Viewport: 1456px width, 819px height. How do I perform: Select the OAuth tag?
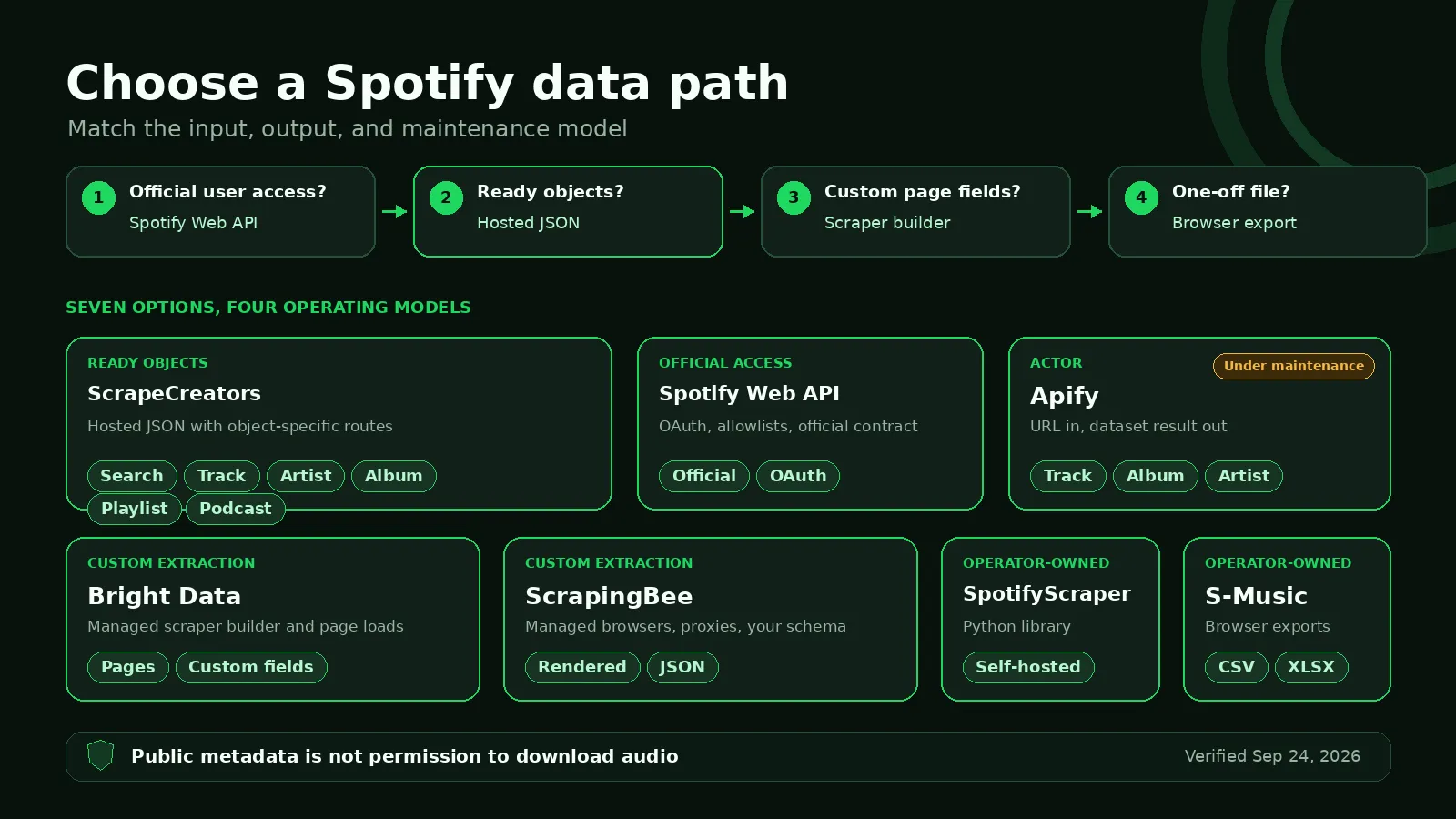click(x=798, y=476)
